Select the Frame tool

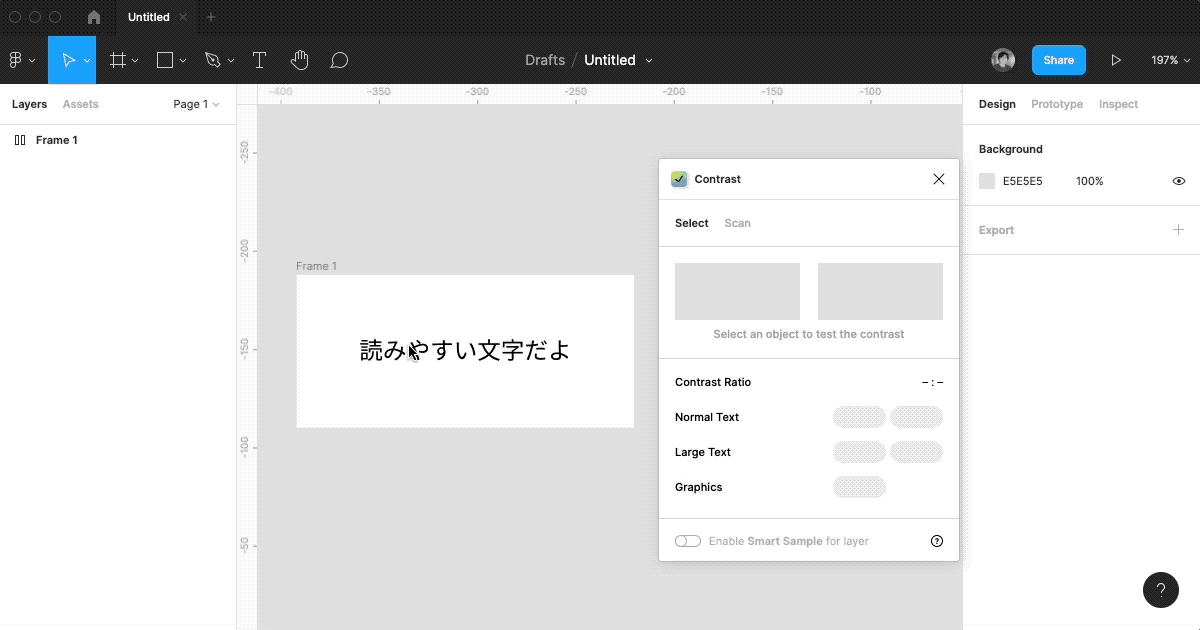coord(118,60)
